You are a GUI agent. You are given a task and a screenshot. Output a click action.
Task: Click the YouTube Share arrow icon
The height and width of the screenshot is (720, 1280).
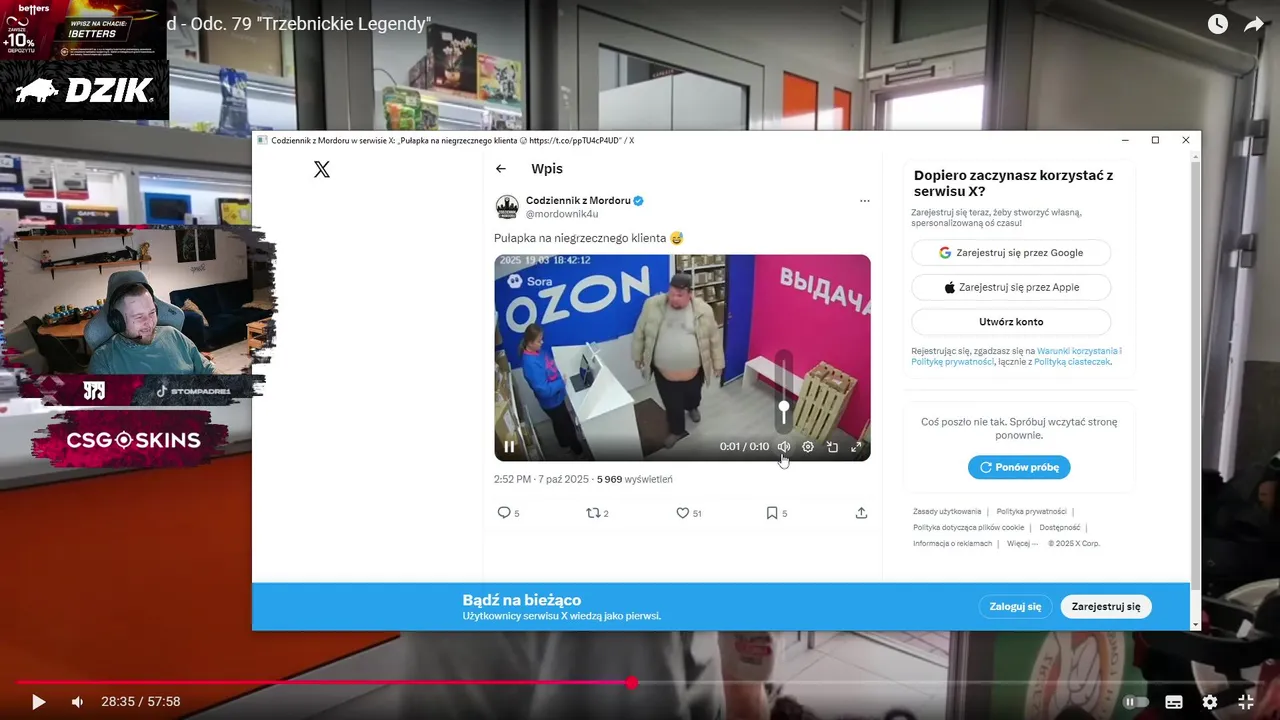point(1254,24)
